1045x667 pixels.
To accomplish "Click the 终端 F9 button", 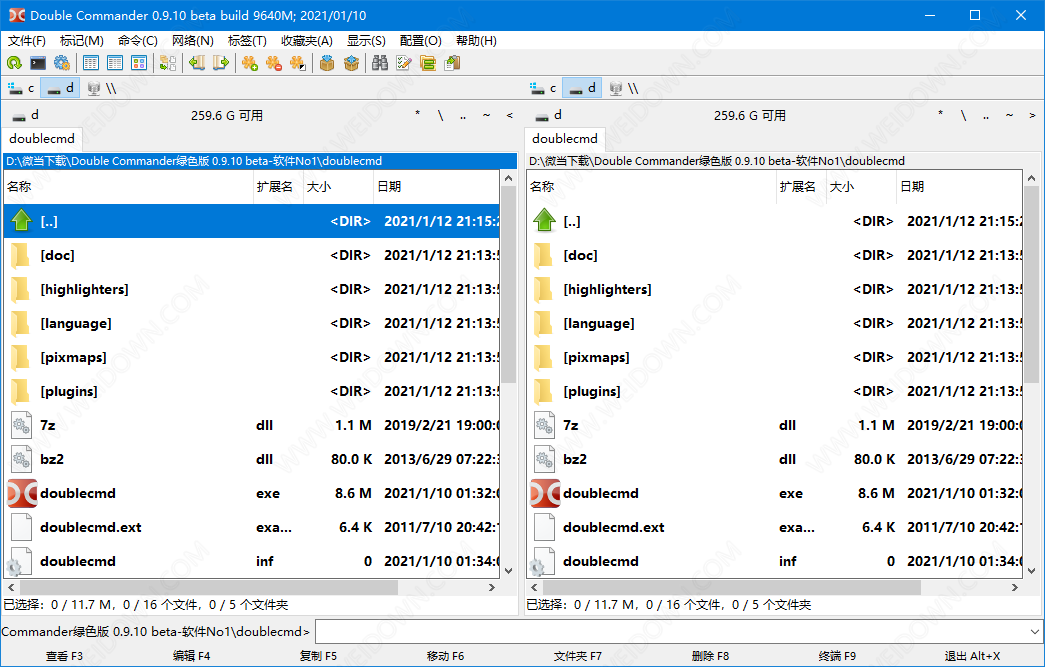I will pos(837,656).
